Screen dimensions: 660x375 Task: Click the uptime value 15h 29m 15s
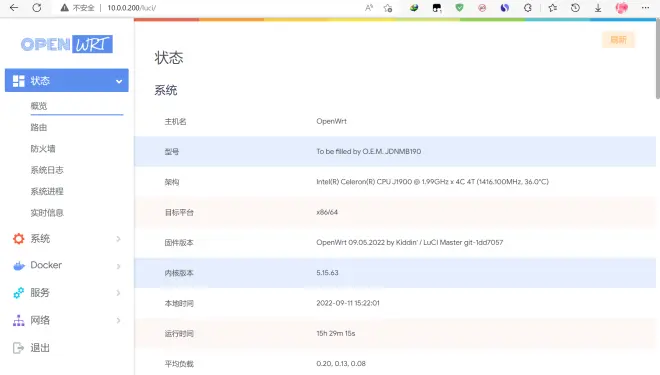335,333
